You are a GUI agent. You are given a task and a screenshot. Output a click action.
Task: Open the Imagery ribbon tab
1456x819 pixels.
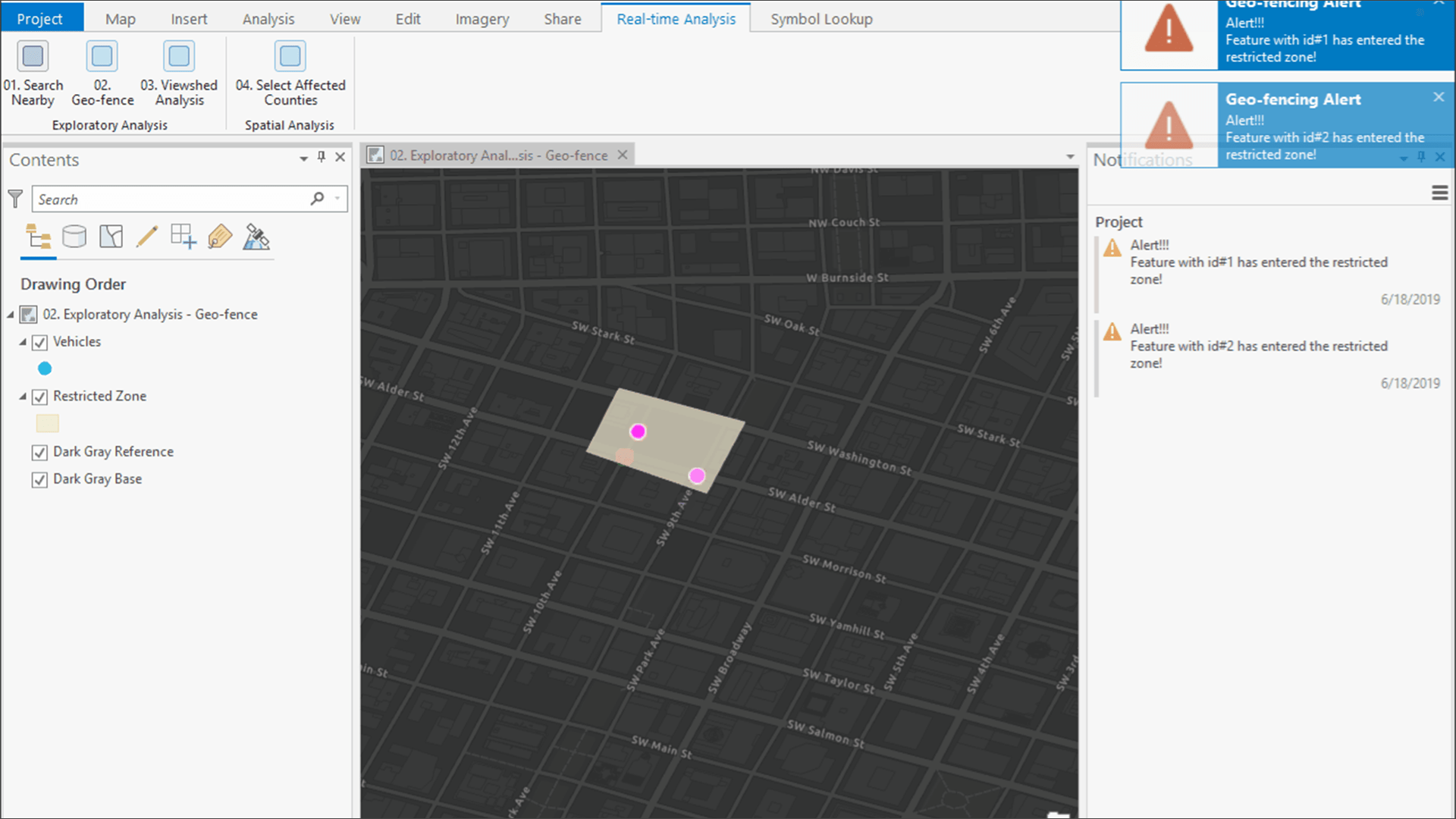(482, 18)
